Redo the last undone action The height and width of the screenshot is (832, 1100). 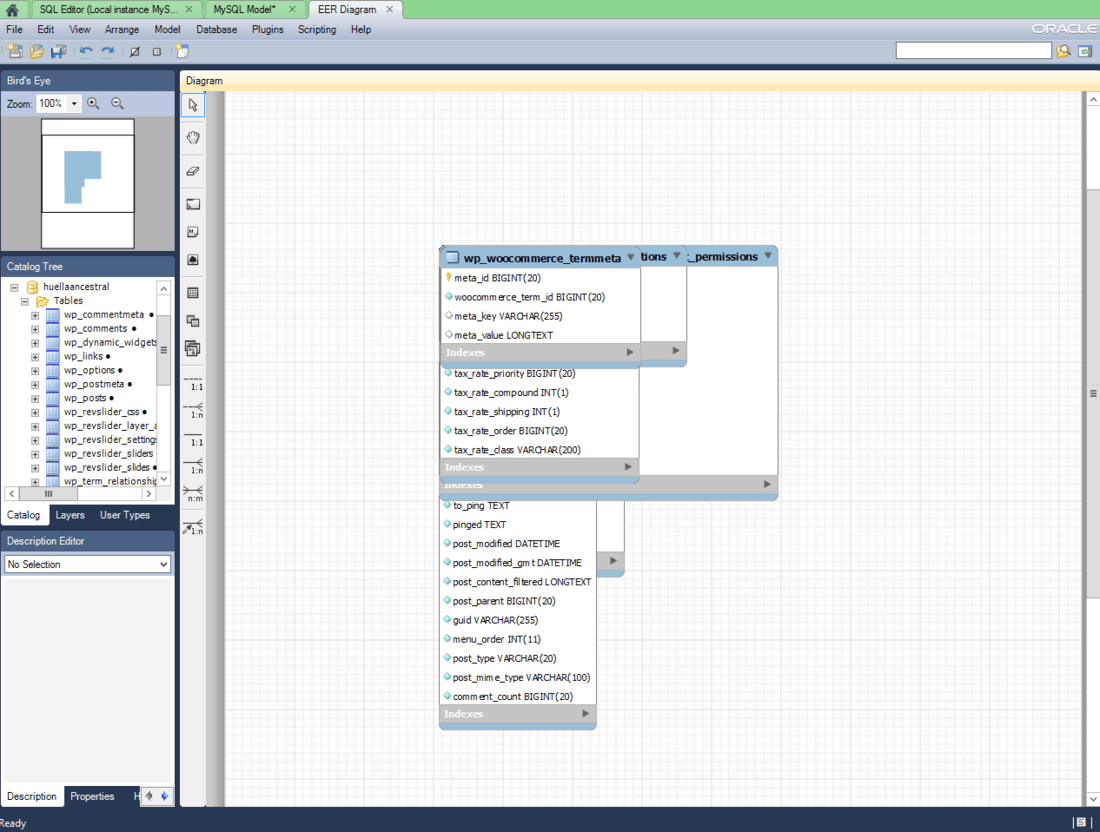pyautogui.click(x=107, y=51)
